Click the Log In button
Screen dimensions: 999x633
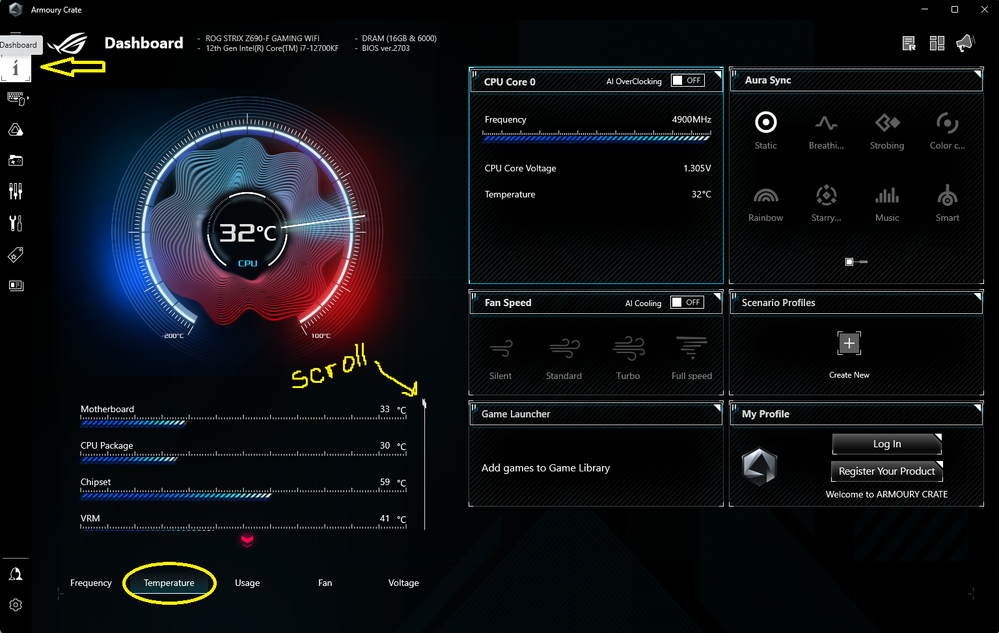coord(887,444)
